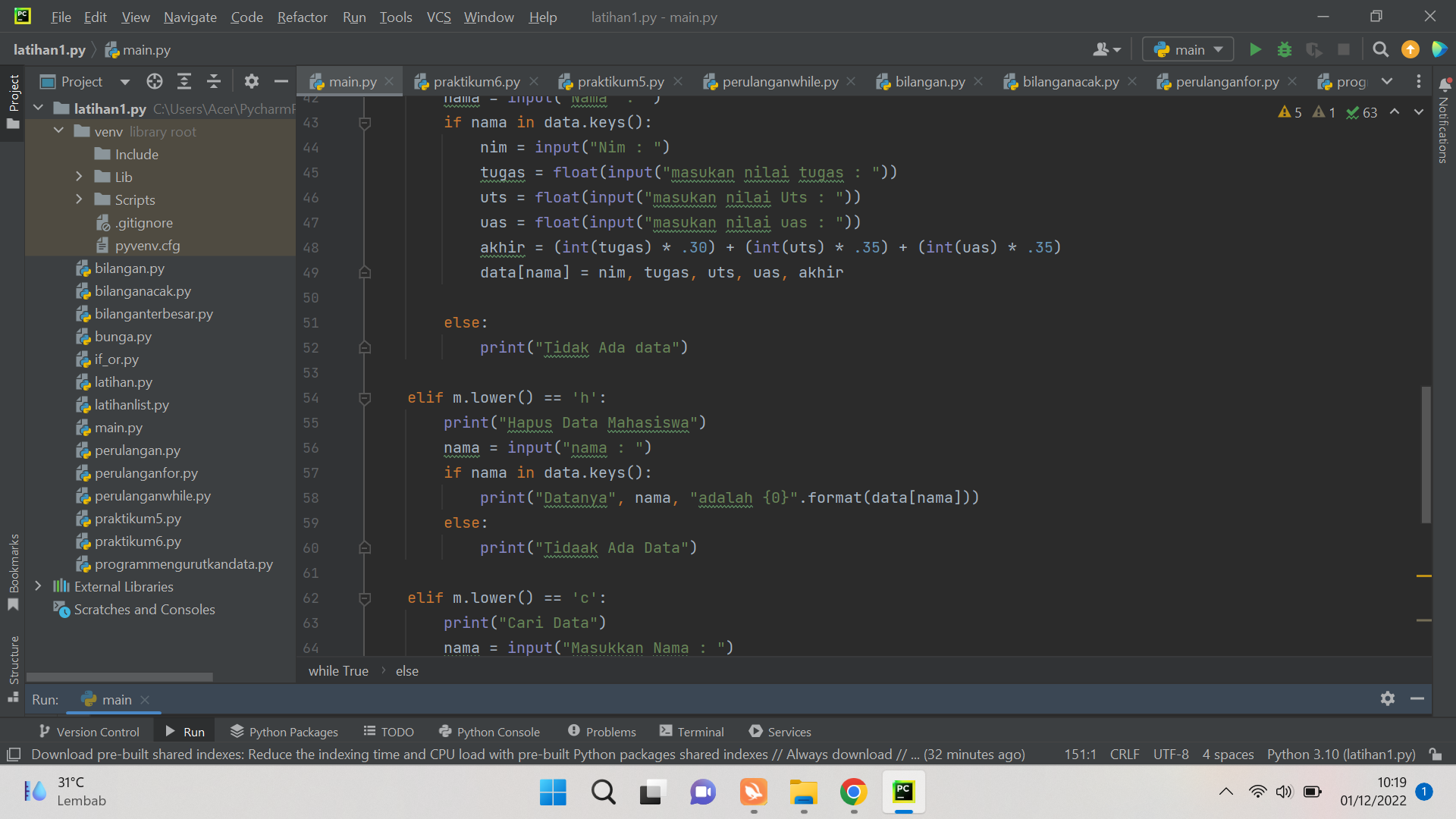The height and width of the screenshot is (819, 1456).
Task: Click Python 3.10 interpreter in status bar
Action: pyautogui.click(x=1341, y=754)
